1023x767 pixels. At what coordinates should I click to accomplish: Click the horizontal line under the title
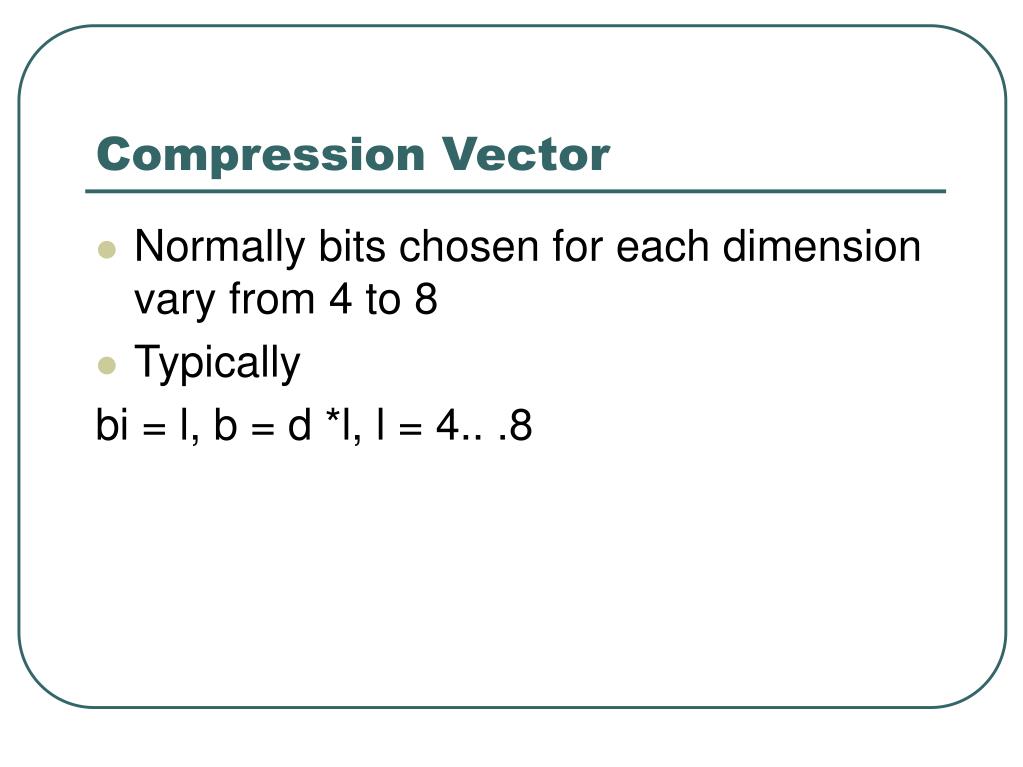(515, 192)
